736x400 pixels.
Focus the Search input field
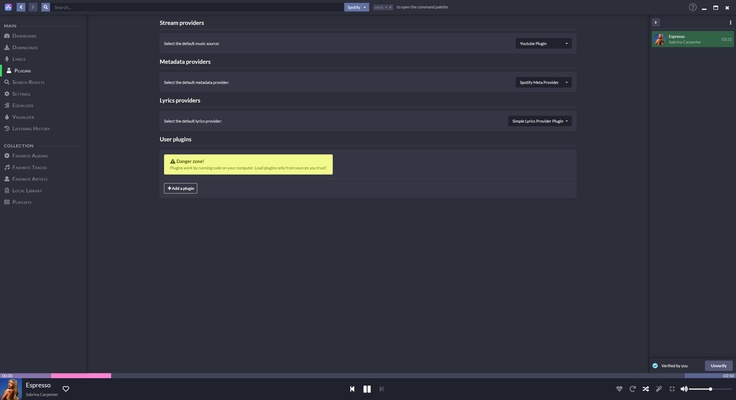click(197, 7)
